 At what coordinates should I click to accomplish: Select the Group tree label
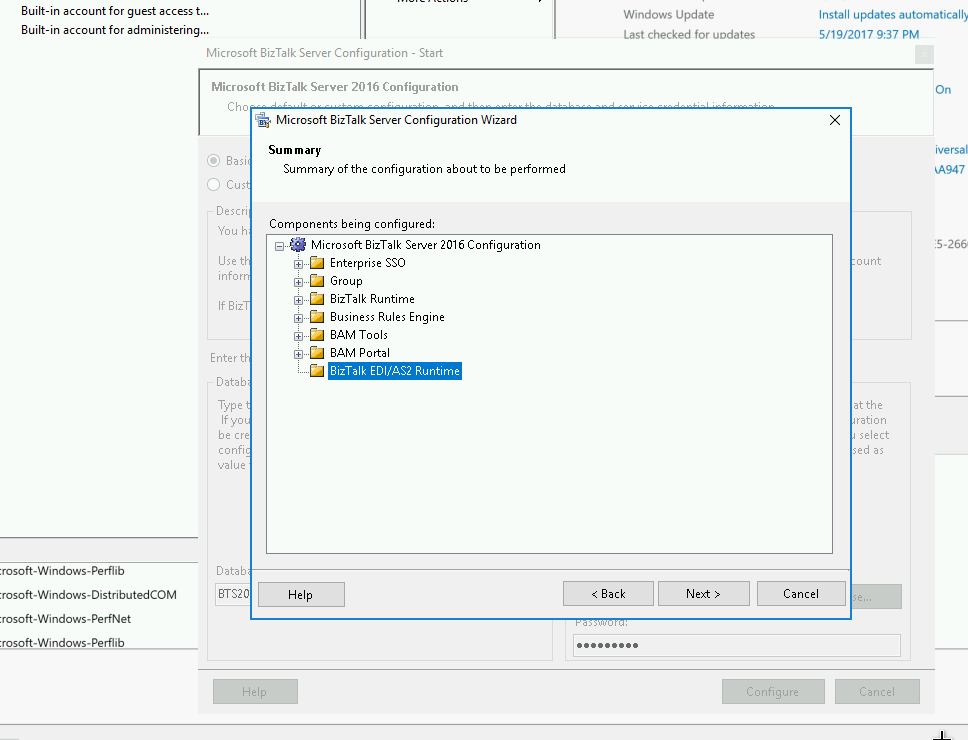point(346,281)
